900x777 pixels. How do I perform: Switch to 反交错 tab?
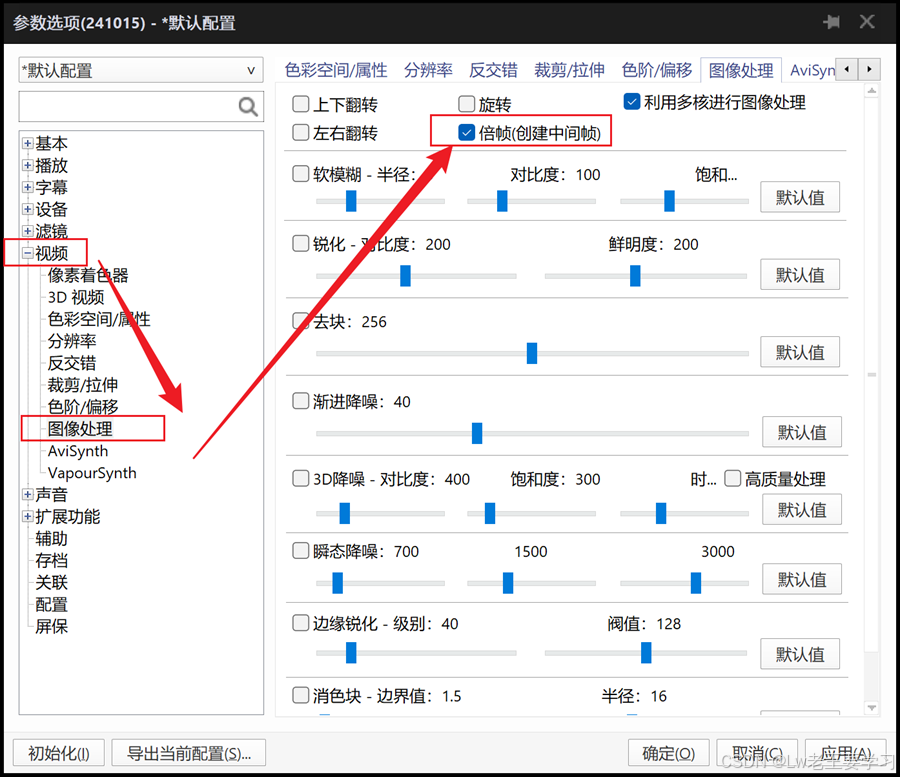(493, 71)
